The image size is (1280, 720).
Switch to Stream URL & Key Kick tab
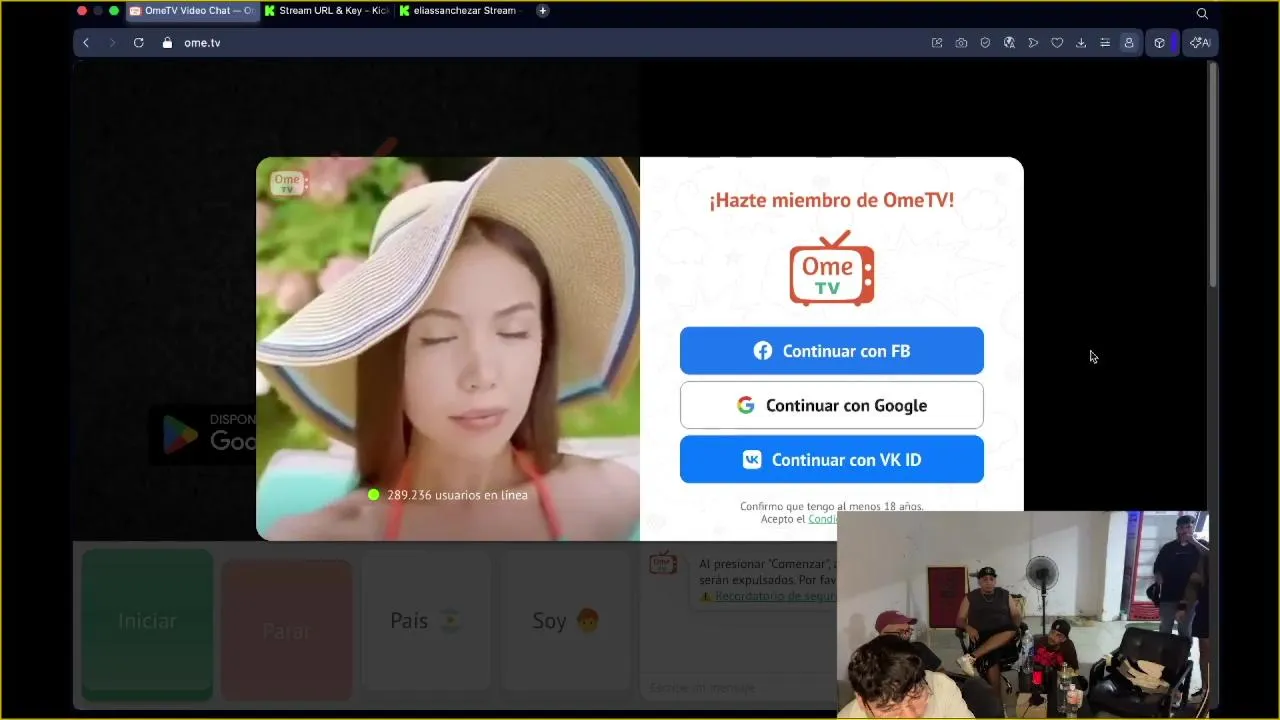point(327,11)
